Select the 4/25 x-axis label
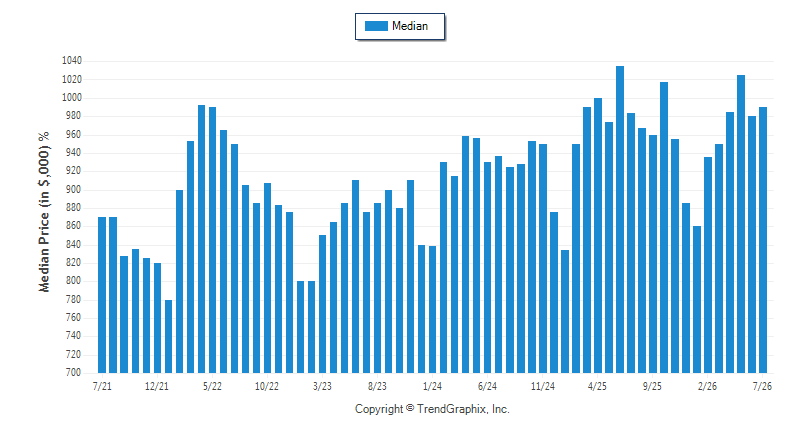Screen dimensions: 800x434 click(x=597, y=386)
